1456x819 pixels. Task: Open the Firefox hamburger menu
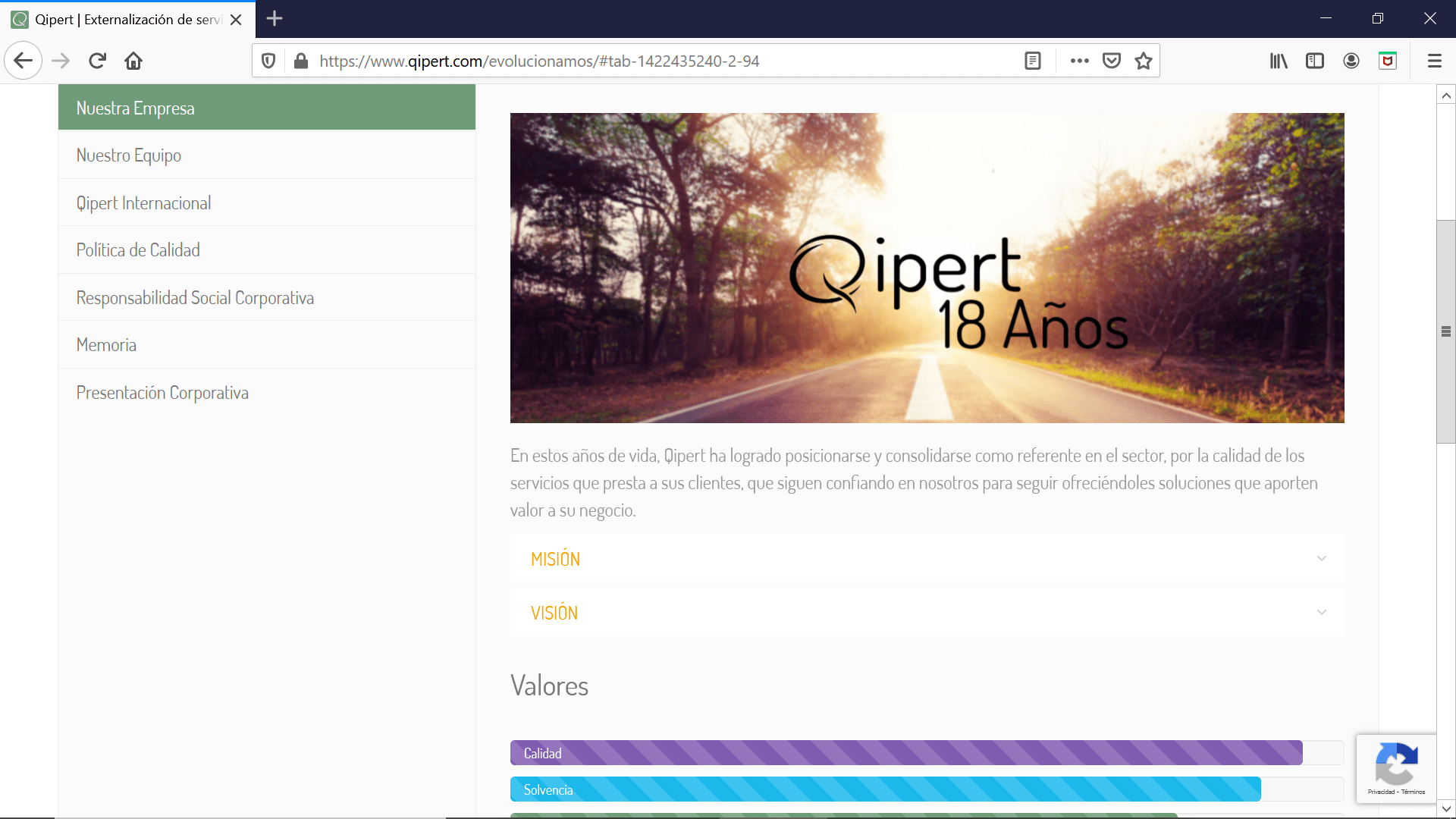point(1435,61)
